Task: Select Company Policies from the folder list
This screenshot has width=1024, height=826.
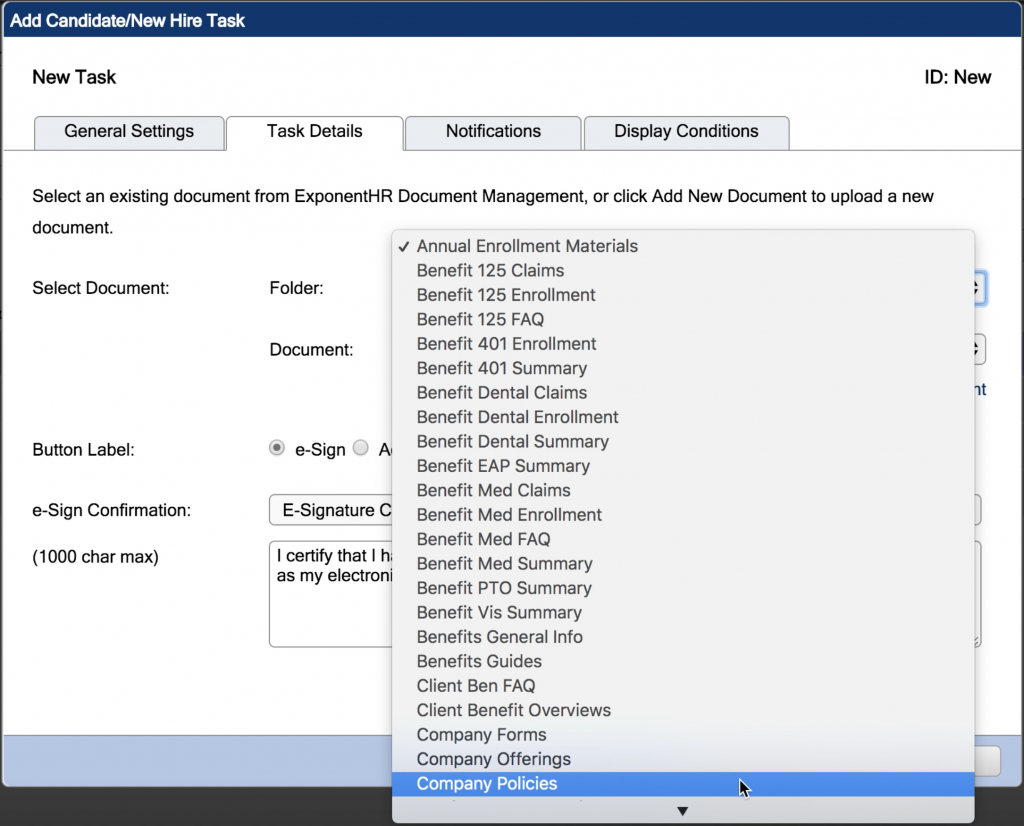Action: click(x=486, y=783)
